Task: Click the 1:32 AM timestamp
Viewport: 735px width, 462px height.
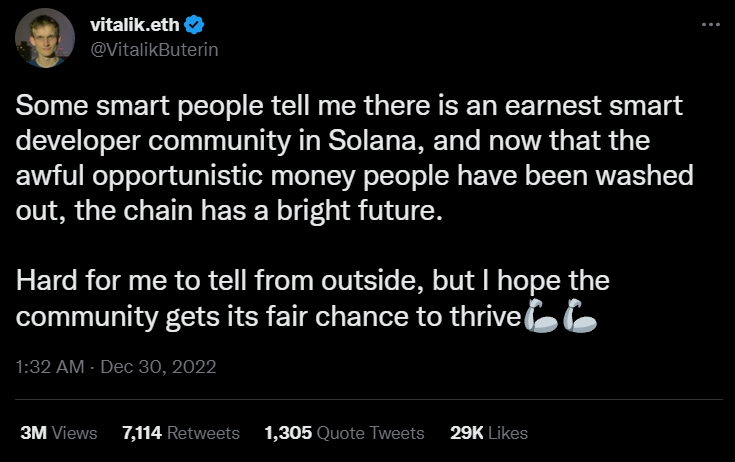Action: (50, 367)
